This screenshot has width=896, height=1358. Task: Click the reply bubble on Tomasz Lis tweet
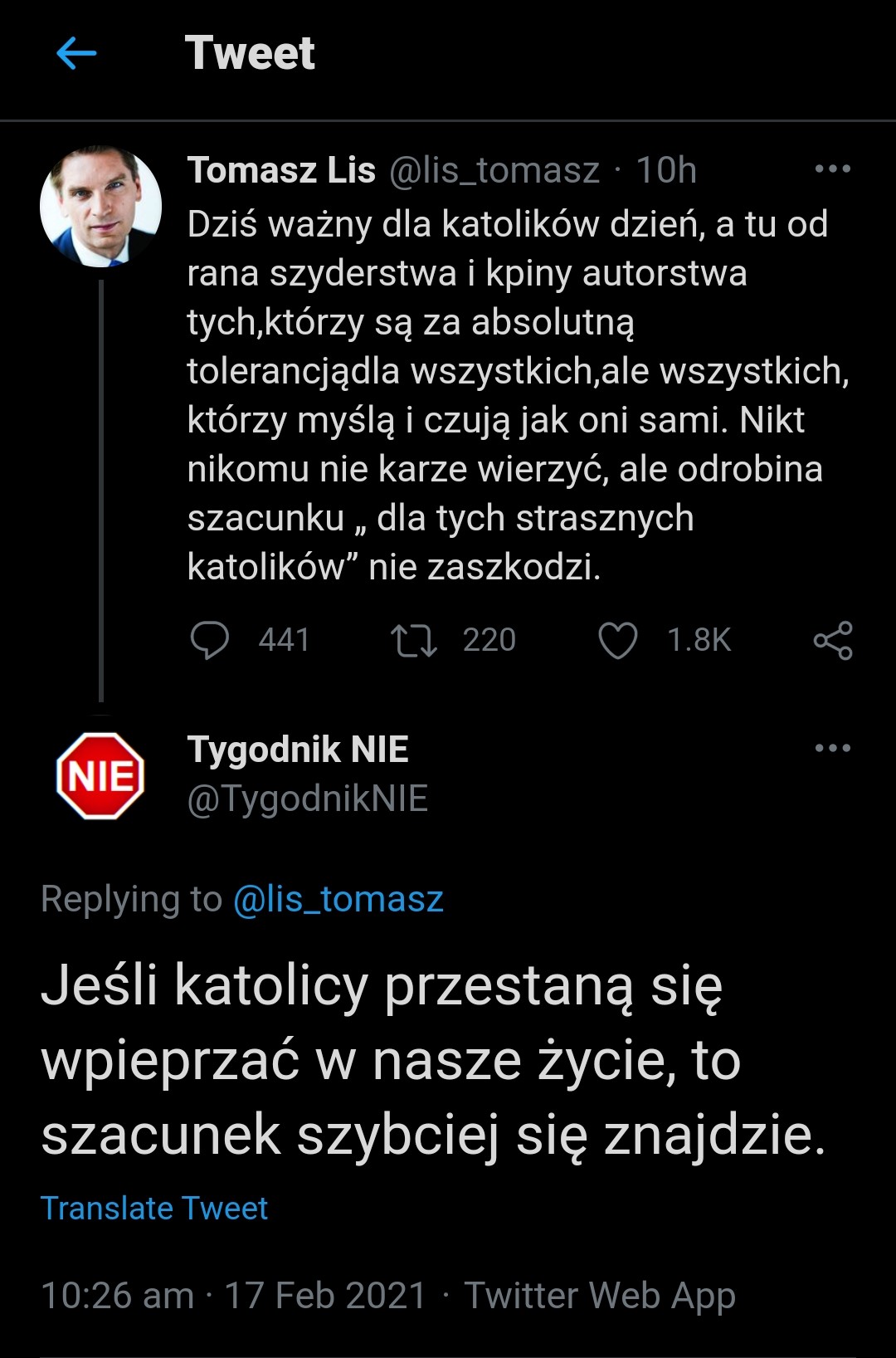(210, 641)
